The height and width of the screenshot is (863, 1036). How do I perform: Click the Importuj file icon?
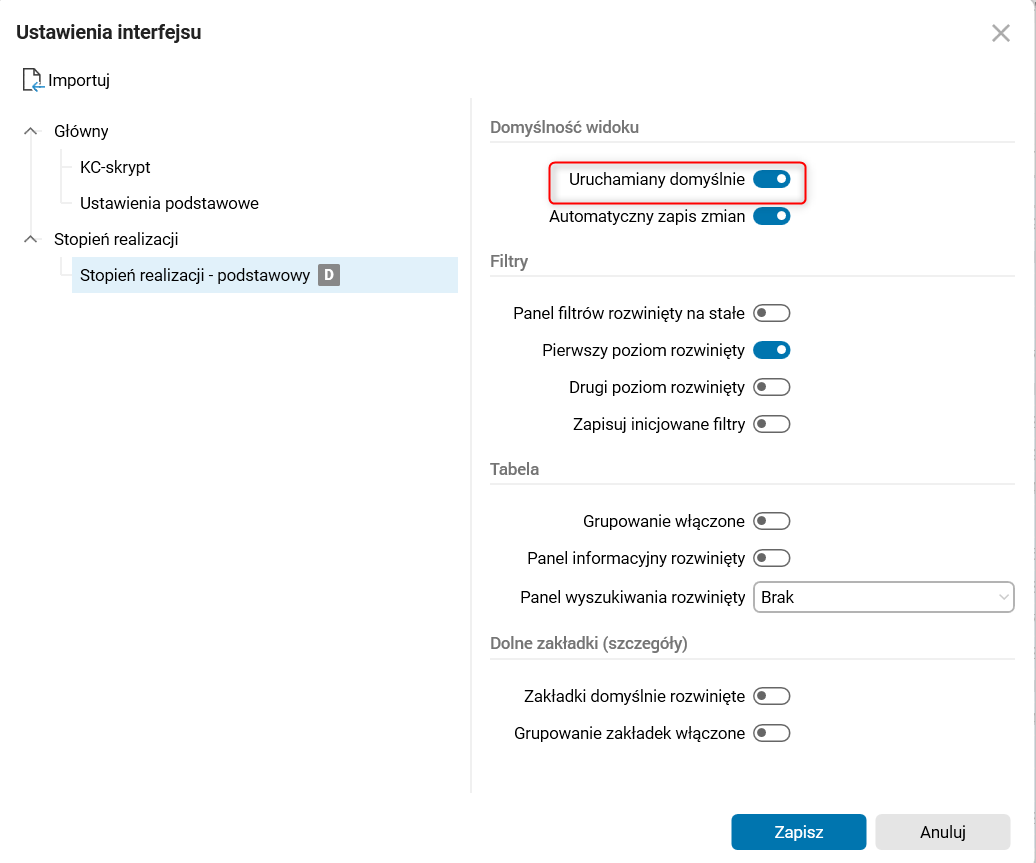coord(34,80)
